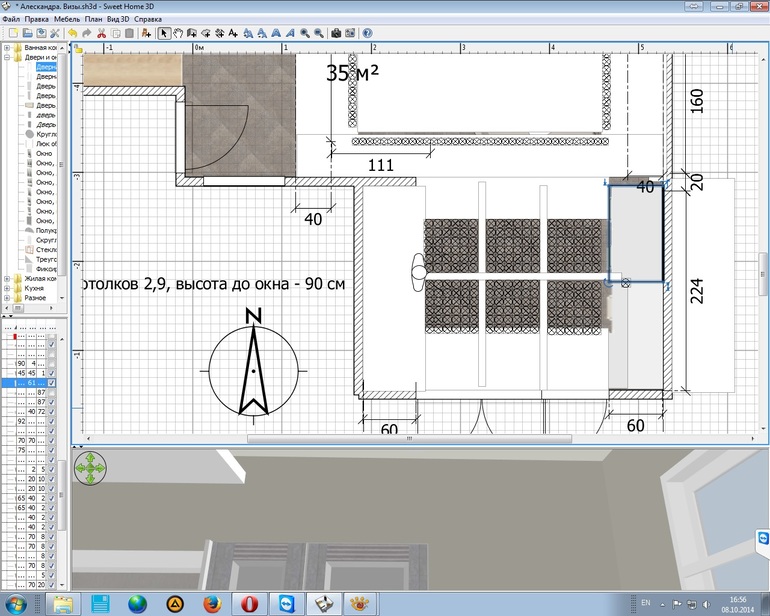This screenshot has width=770, height=616.
Task: Expand the Жилая комната catalog folder
Action: 7,279
